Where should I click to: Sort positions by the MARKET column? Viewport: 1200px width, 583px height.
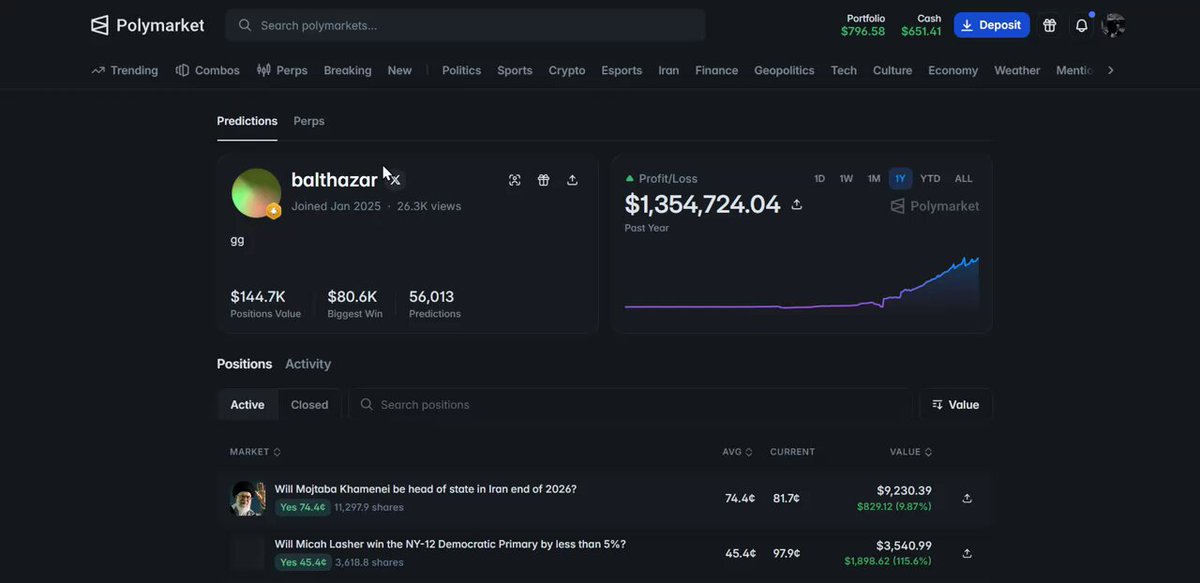255,452
